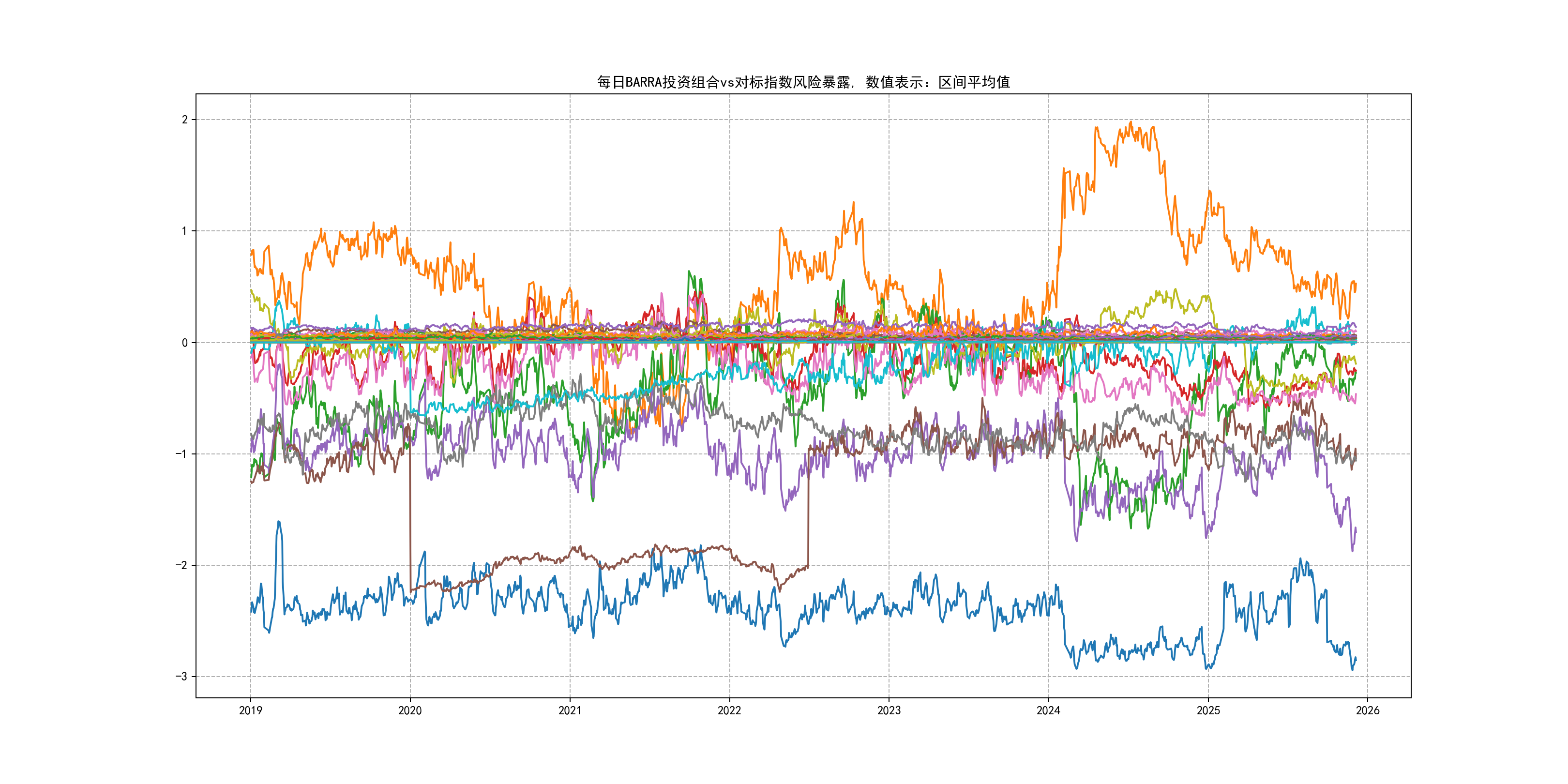
Task: Click the y-axis tick label 1
Action: coord(184,231)
